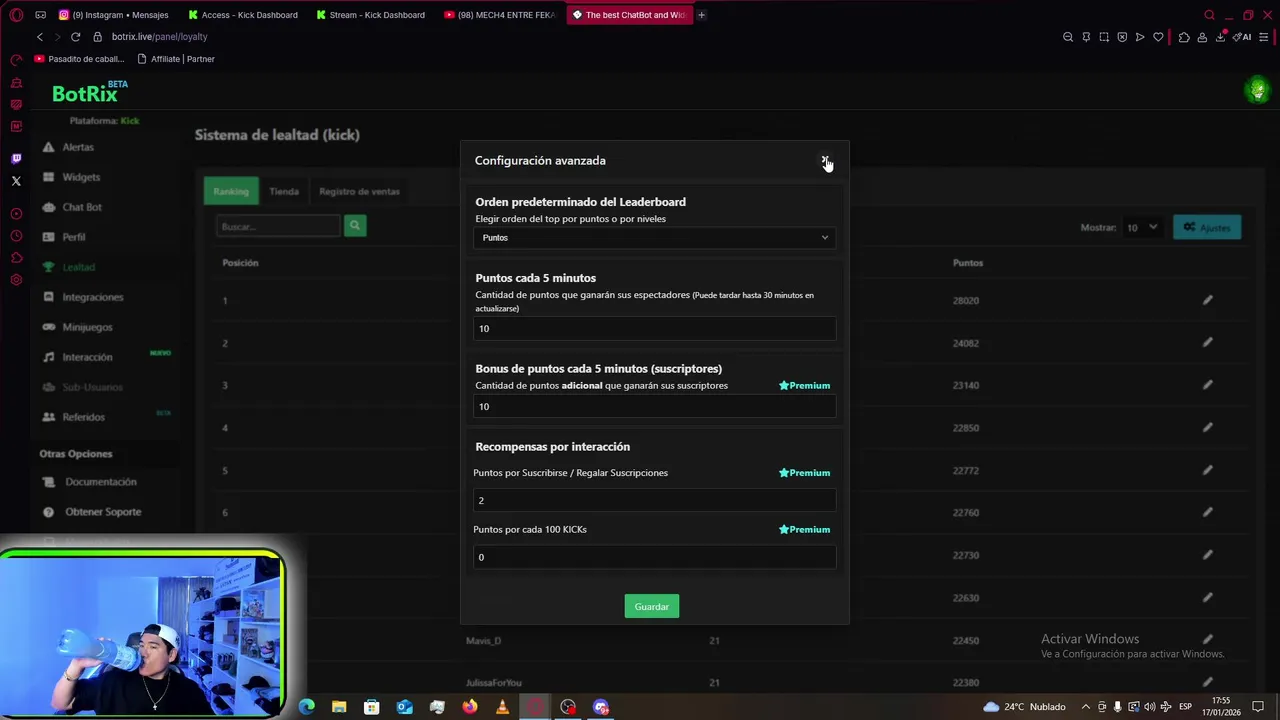Edit points for the 24082 row

tap(1208, 342)
